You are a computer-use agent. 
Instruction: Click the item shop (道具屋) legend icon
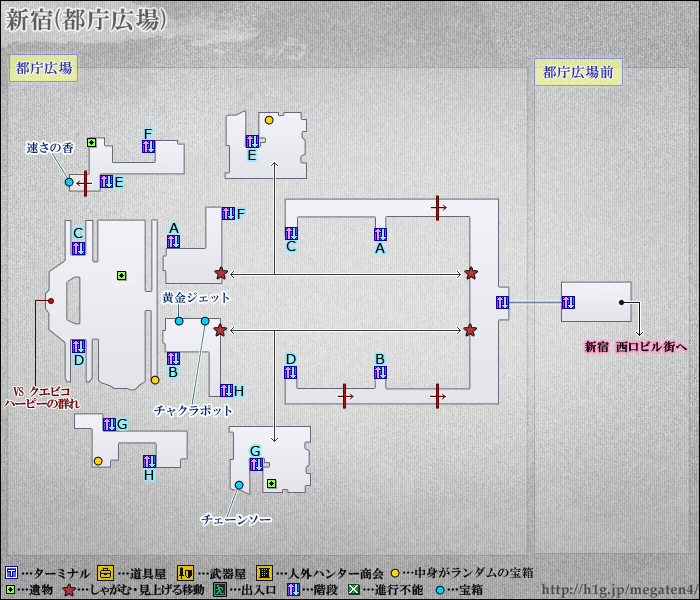105,573
